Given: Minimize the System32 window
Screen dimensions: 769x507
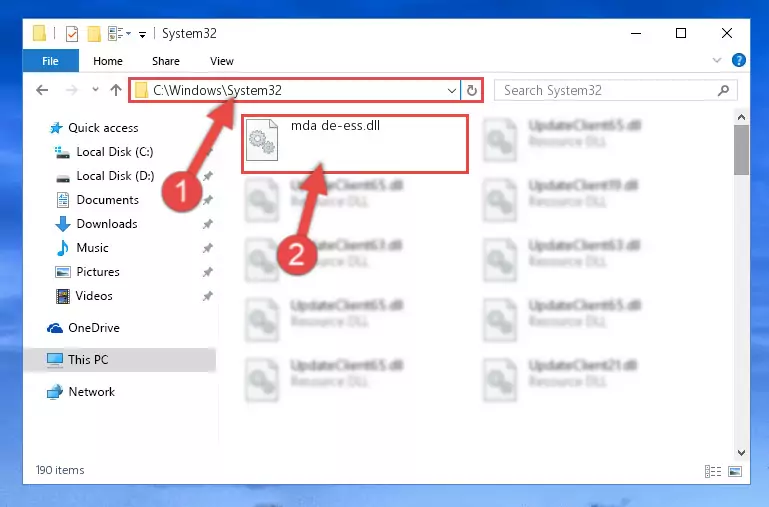Looking at the screenshot, I should tap(636, 33).
